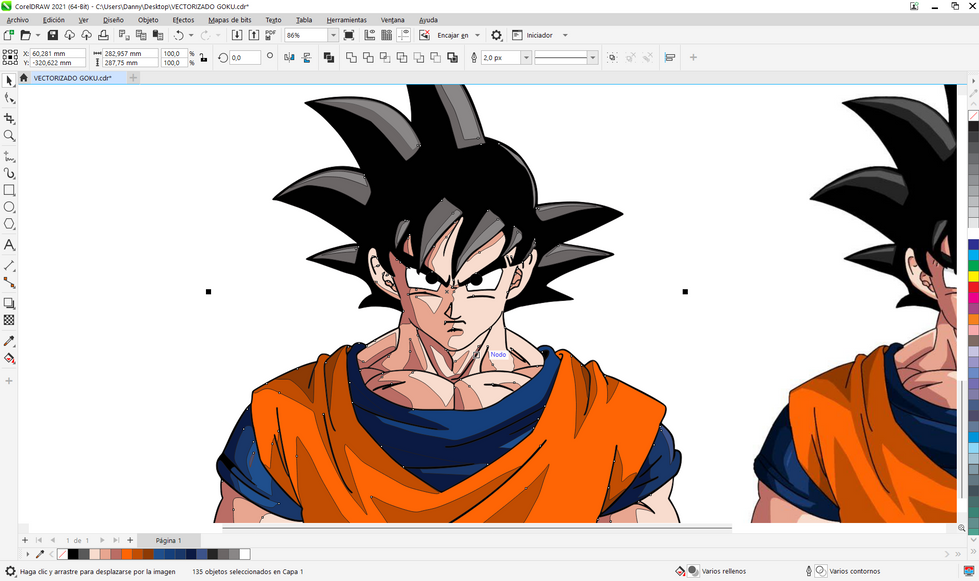
Task: Open the Align and Distribute icon
Action: coord(670,57)
